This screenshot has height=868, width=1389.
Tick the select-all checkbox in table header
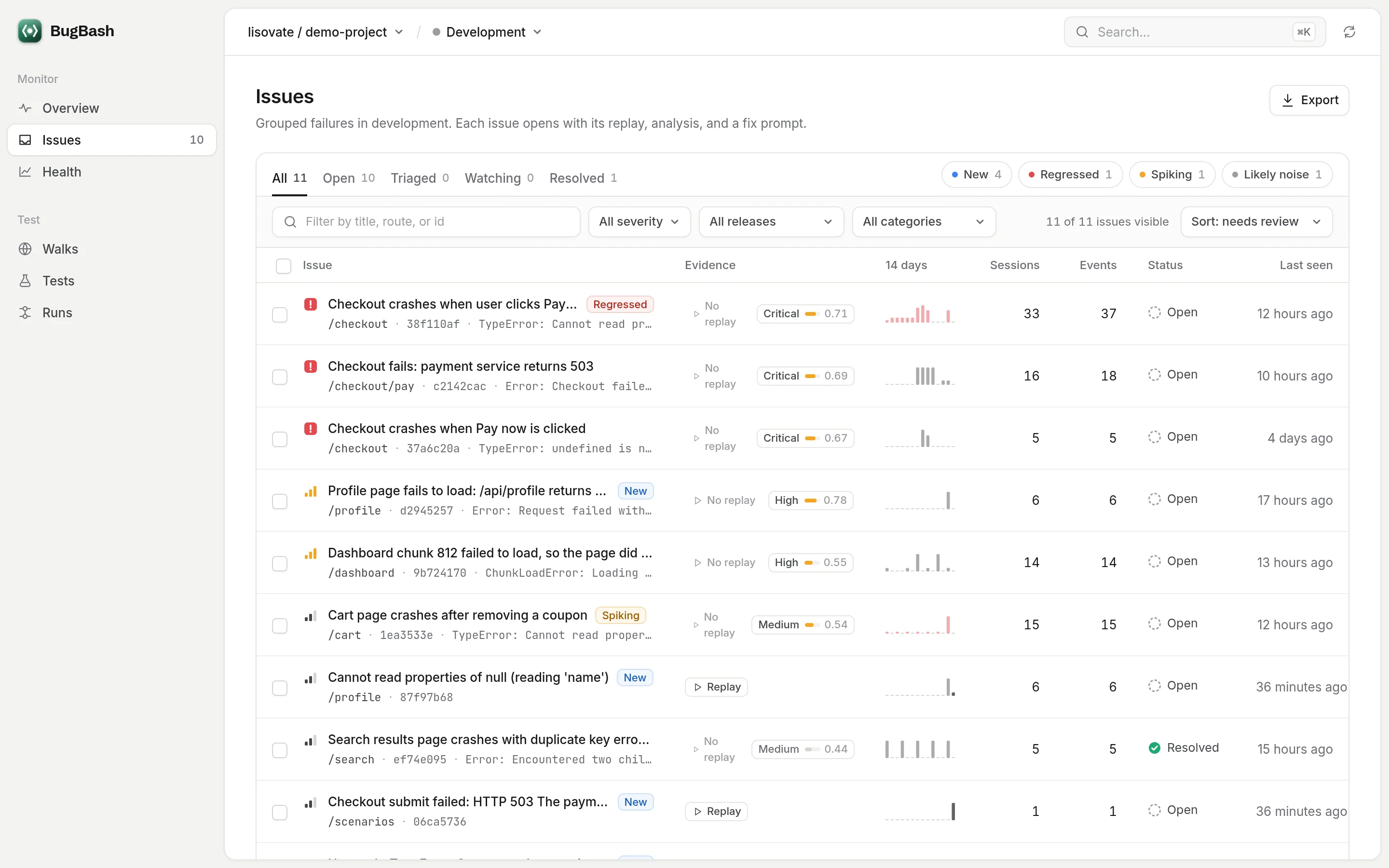coord(284,266)
